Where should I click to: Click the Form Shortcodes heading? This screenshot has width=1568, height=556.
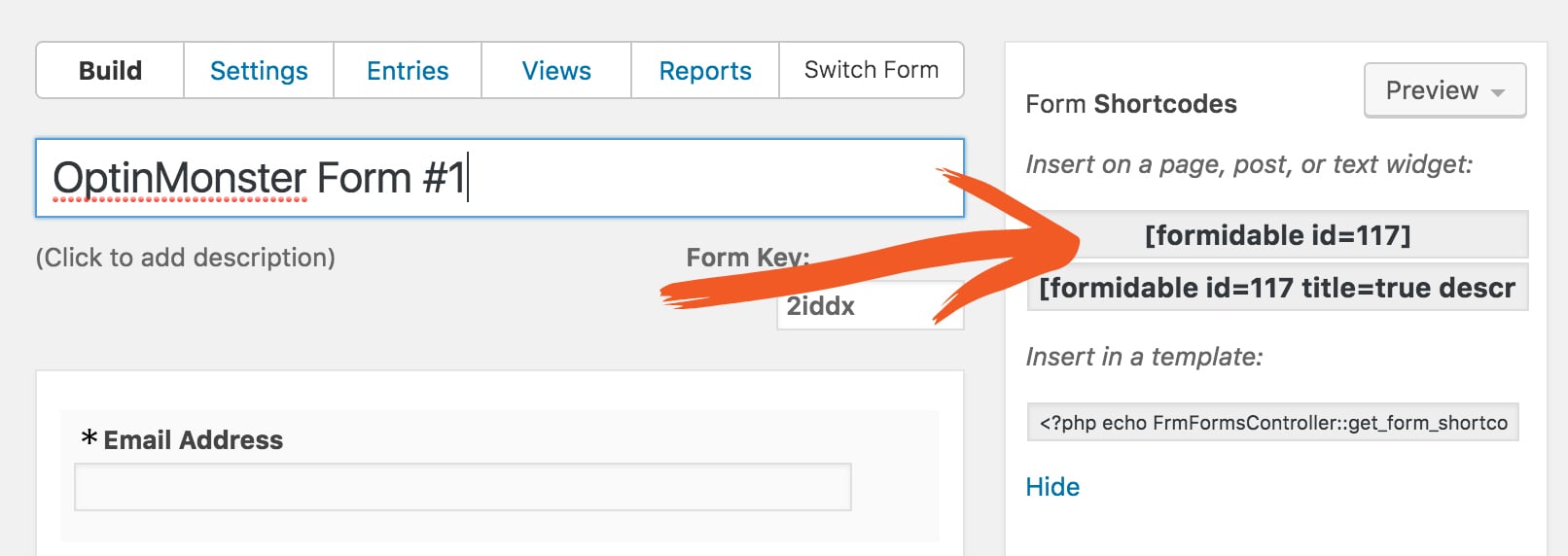(x=1131, y=104)
